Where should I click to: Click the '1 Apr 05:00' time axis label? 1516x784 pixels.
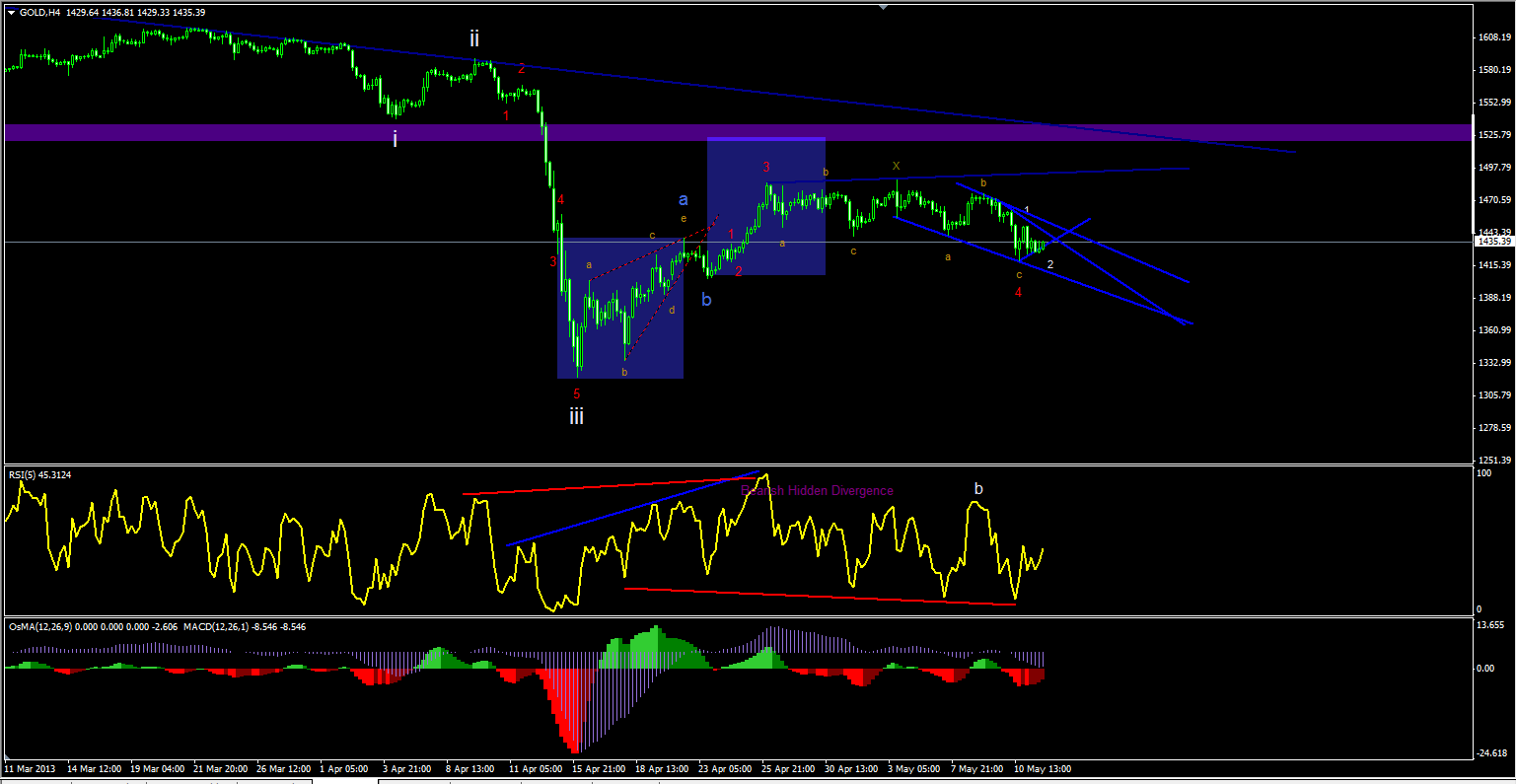pyautogui.click(x=344, y=768)
